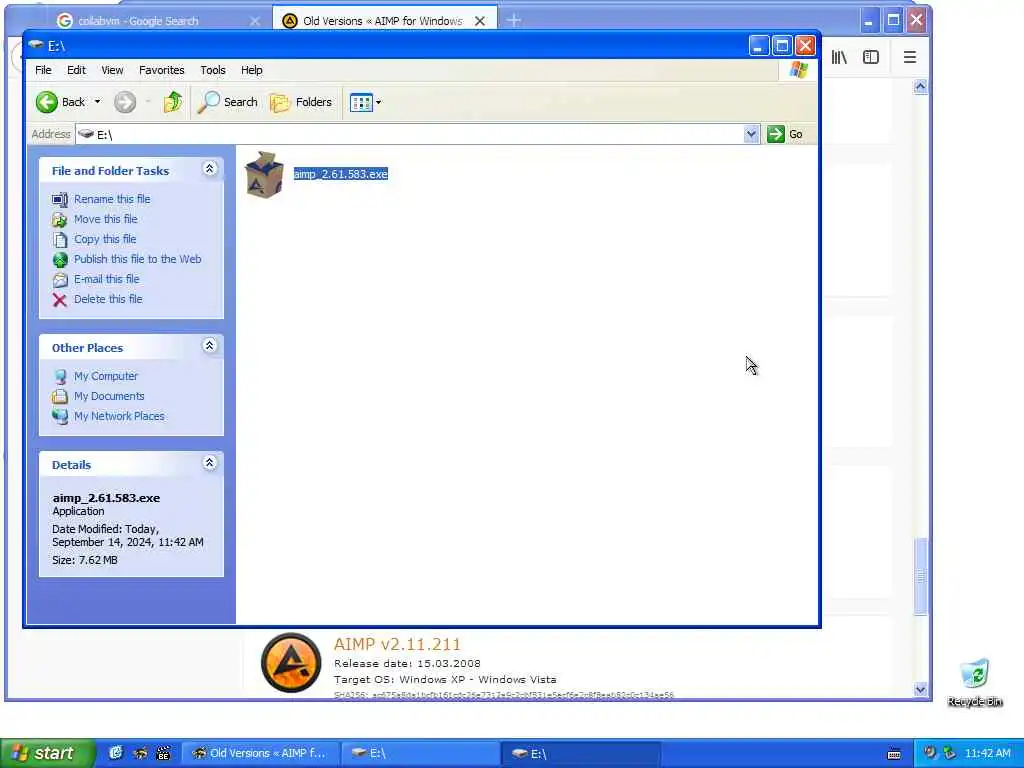1024x768 pixels.
Task: Open My Network Places link
Action: pos(120,416)
